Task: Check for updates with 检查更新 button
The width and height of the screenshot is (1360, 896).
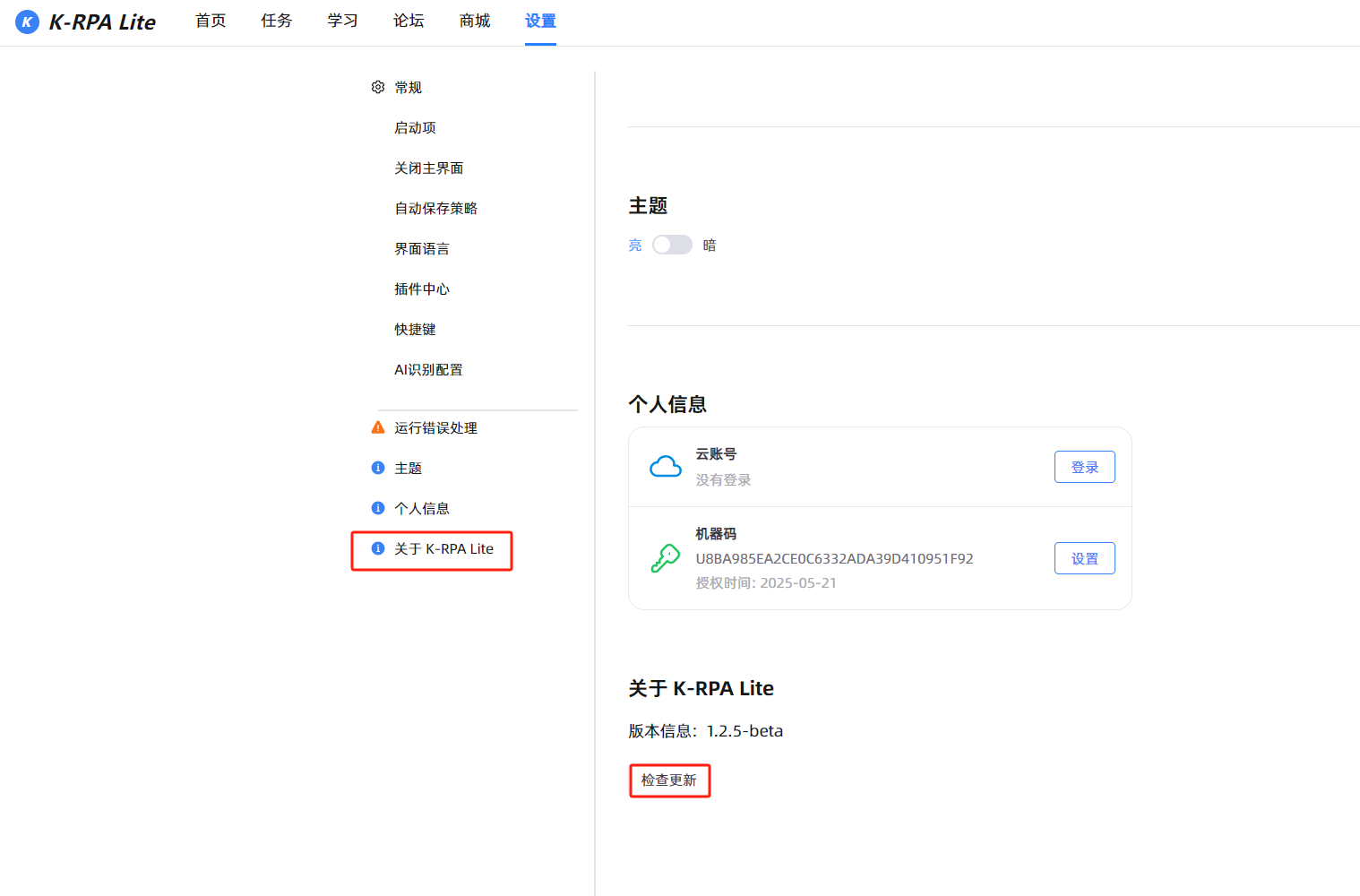Action: click(x=669, y=780)
